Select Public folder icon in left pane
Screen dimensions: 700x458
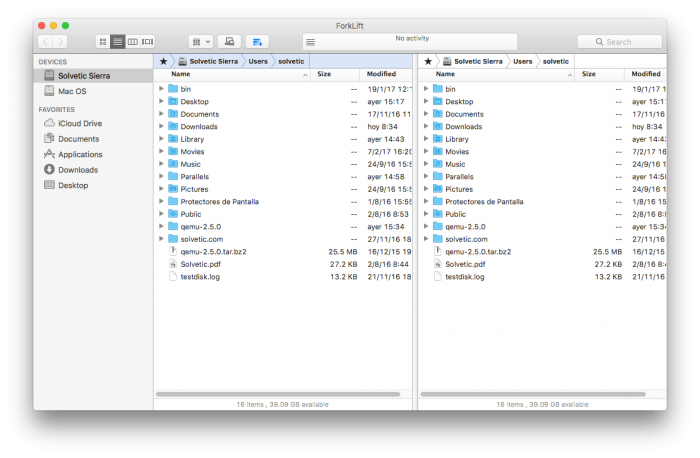point(173,214)
